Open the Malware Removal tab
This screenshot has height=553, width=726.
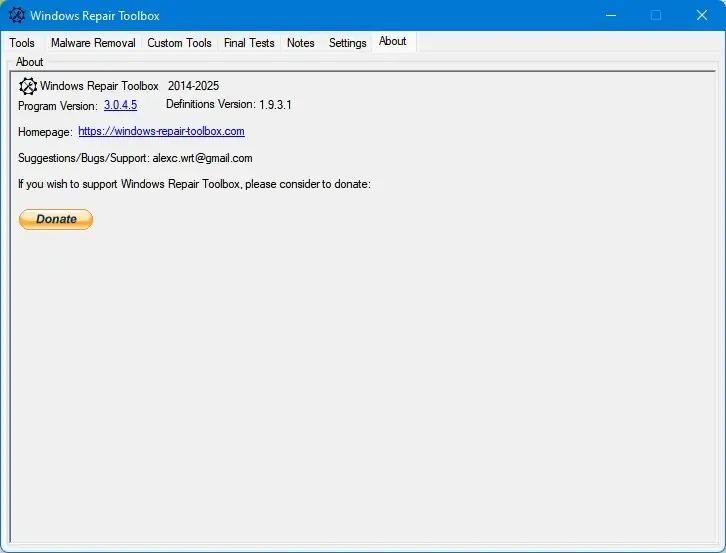click(93, 43)
